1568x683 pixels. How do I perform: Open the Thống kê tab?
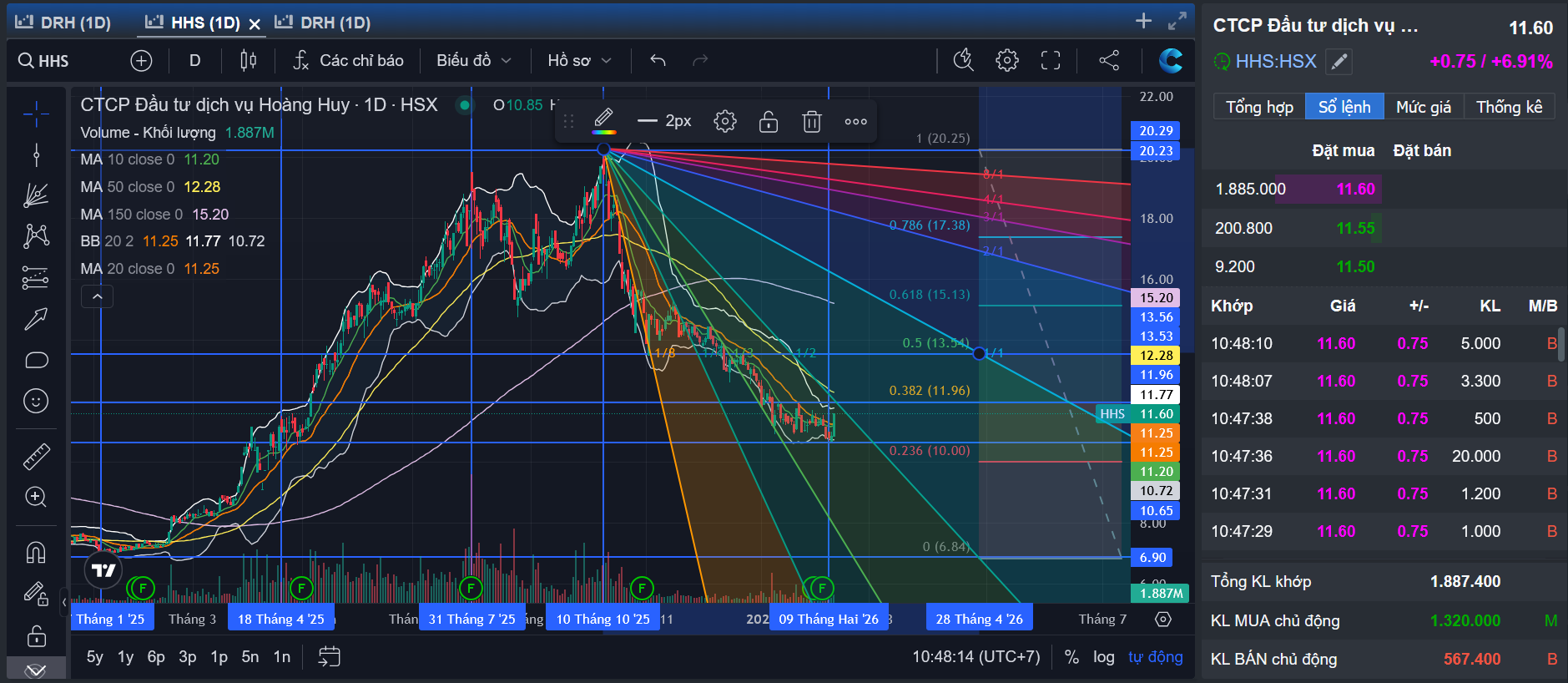coord(1510,107)
